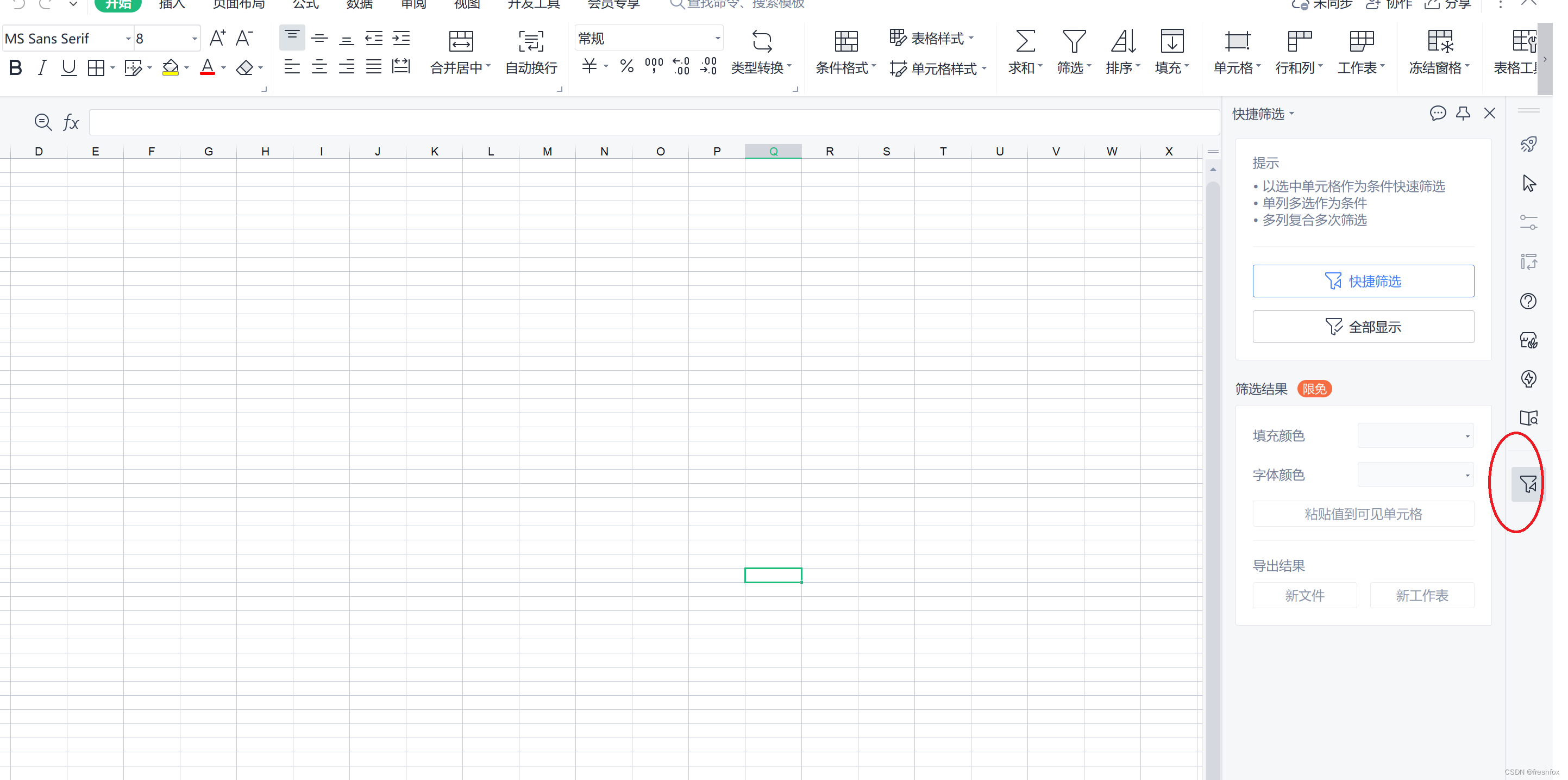The height and width of the screenshot is (780, 1568).
Task: Click the AutoSum sigma icon
Action: [x=1025, y=41]
